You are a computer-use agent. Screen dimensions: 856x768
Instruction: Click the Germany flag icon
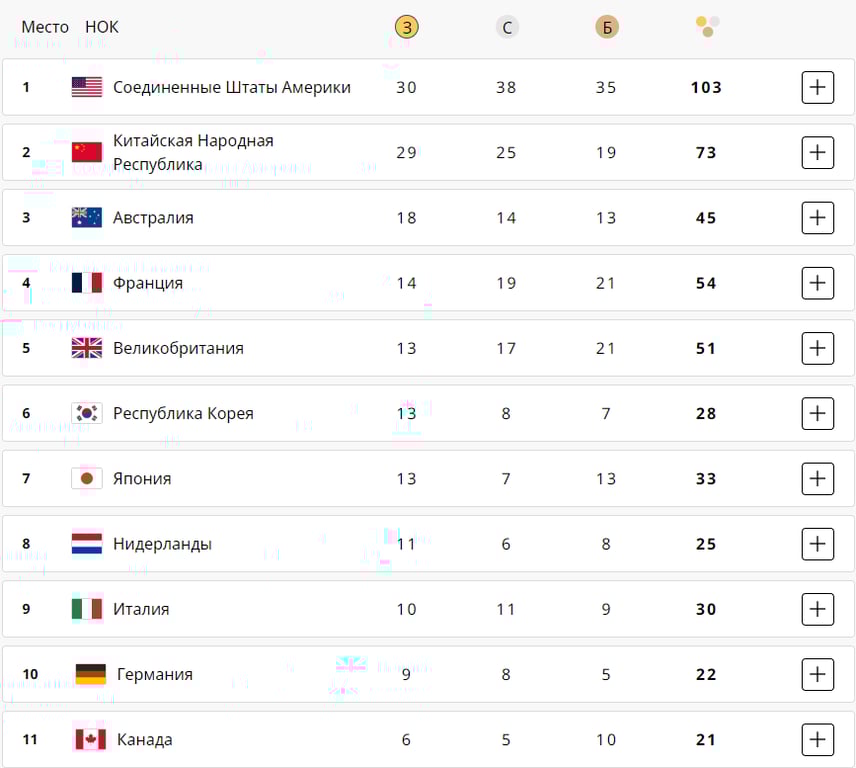click(90, 675)
